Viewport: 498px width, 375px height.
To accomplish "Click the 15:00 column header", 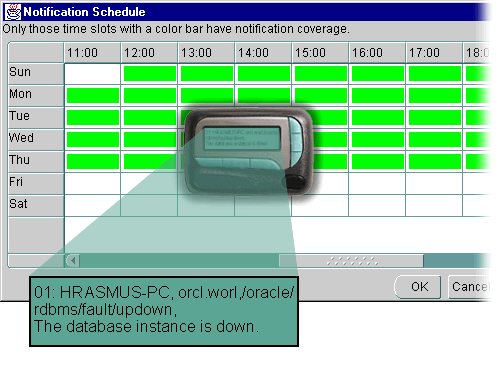I will point(320,53).
